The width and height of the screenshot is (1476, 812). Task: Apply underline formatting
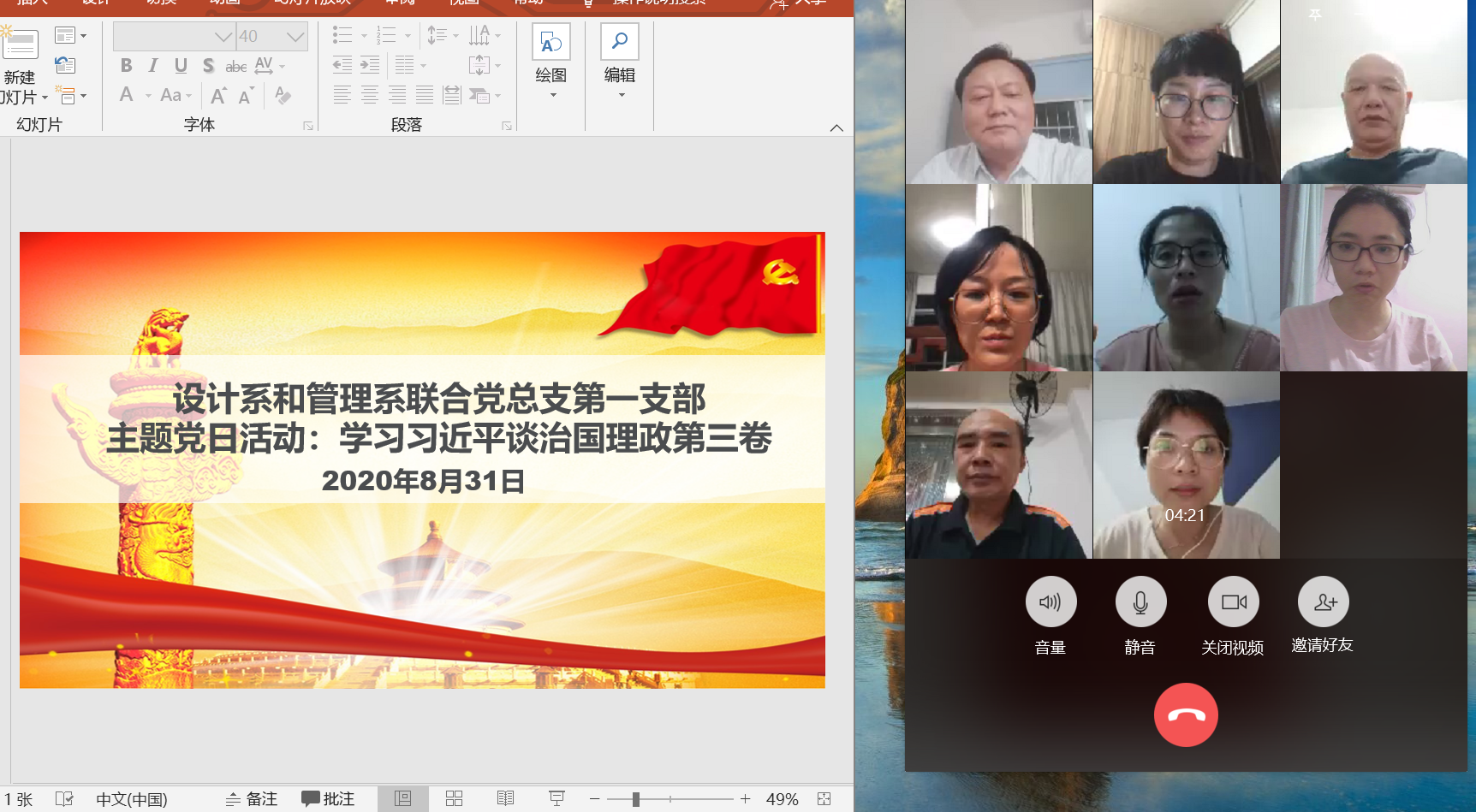[180, 65]
